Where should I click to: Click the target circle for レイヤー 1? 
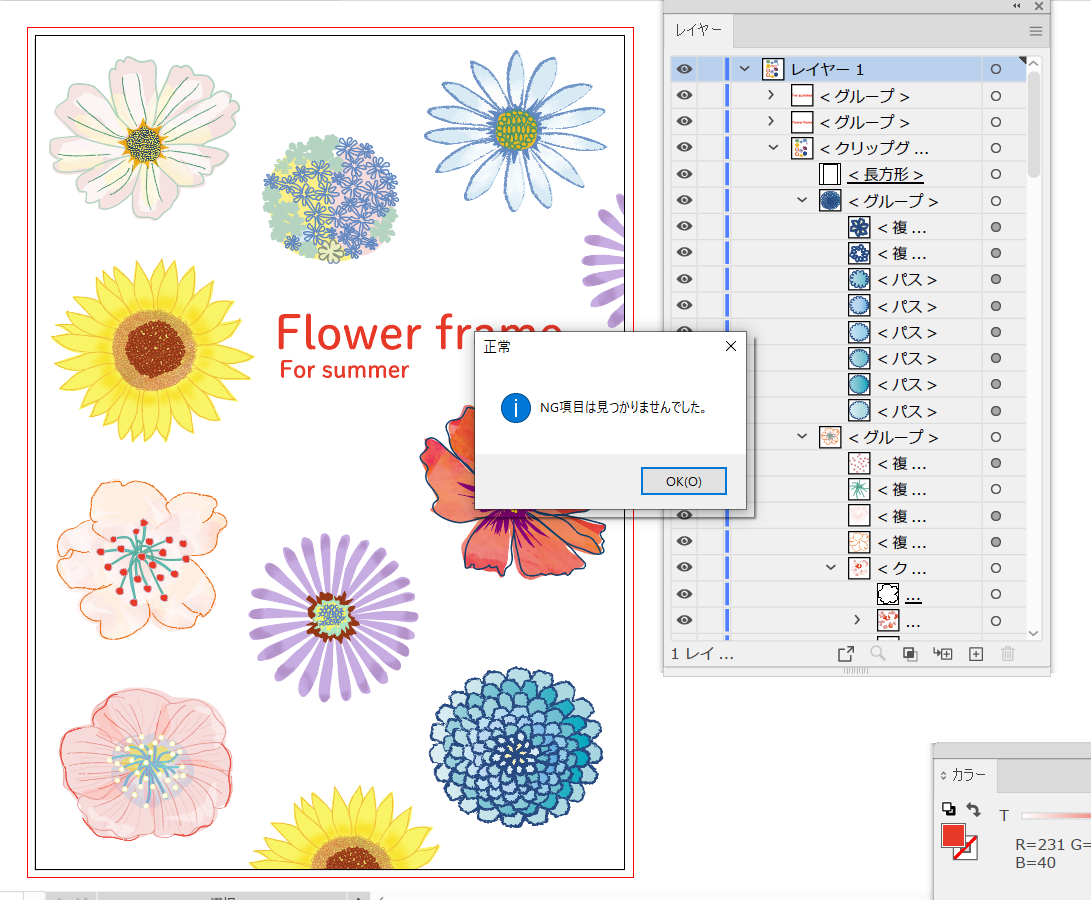click(x=995, y=69)
